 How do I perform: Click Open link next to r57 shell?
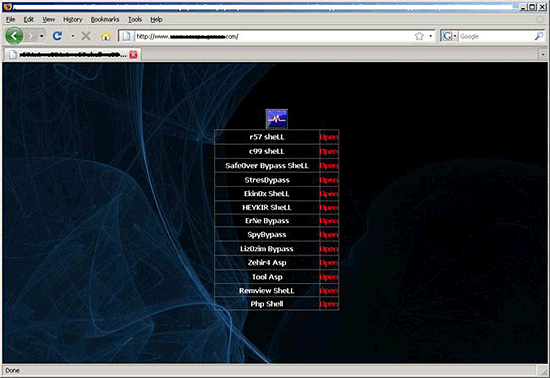(x=329, y=137)
